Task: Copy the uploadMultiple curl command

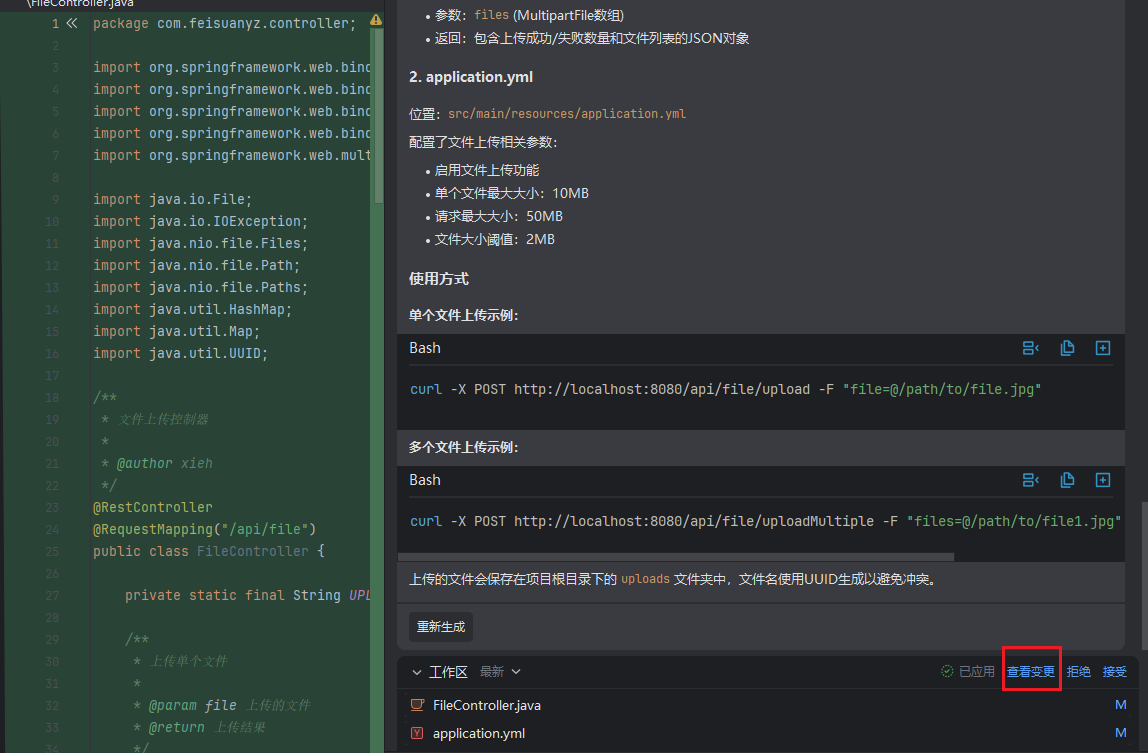Action: coord(1067,480)
